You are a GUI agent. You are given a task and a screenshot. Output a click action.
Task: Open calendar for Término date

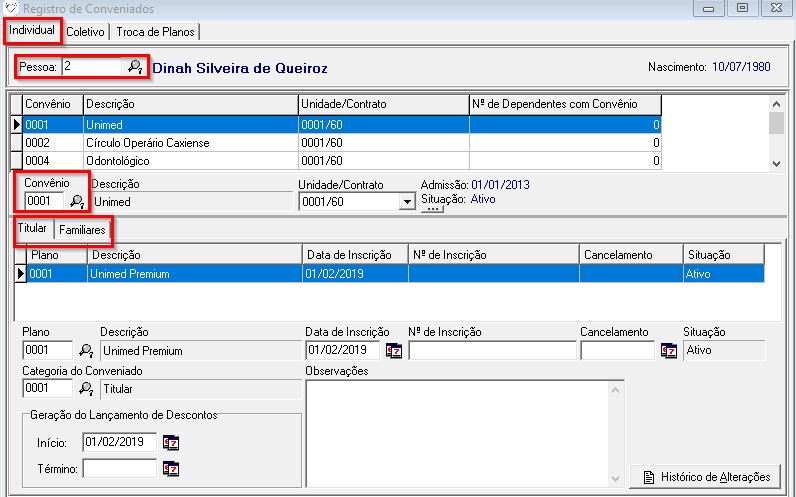(170, 468)
